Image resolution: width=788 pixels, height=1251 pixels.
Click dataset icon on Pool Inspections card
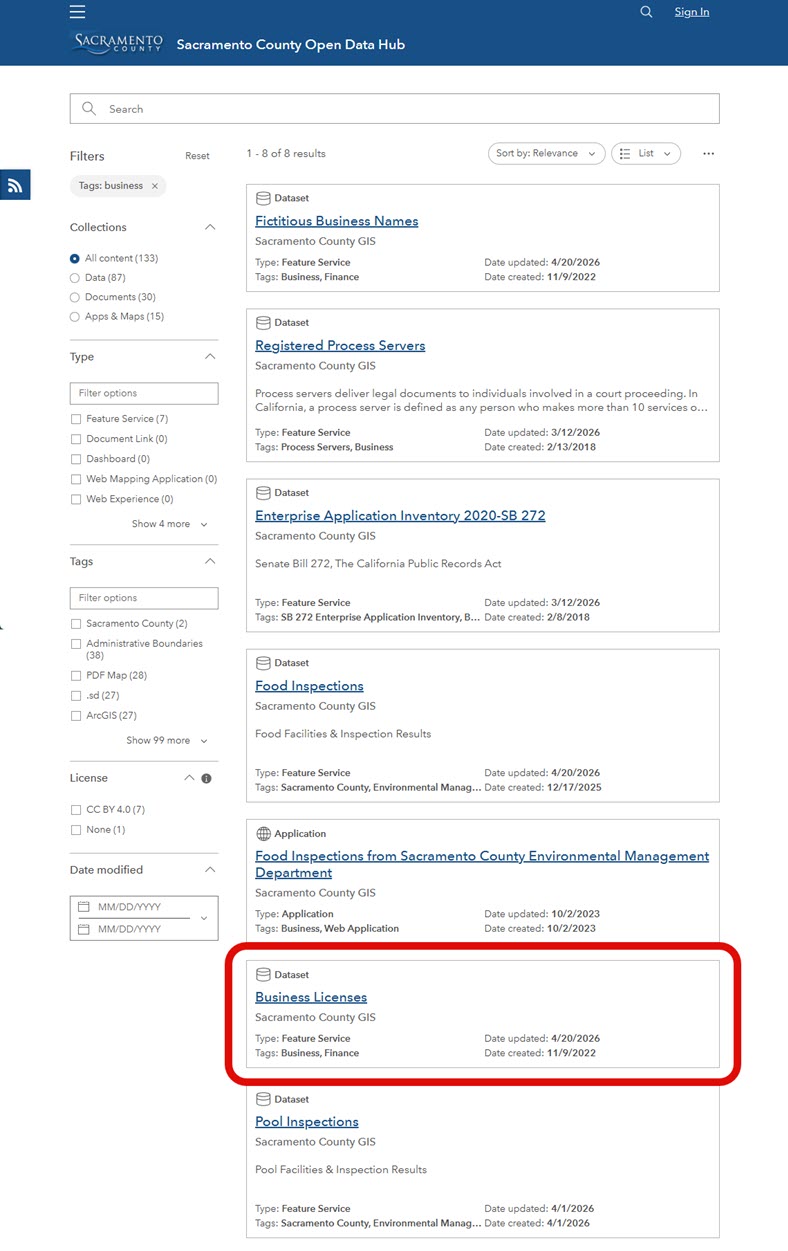coord(264,1099)
